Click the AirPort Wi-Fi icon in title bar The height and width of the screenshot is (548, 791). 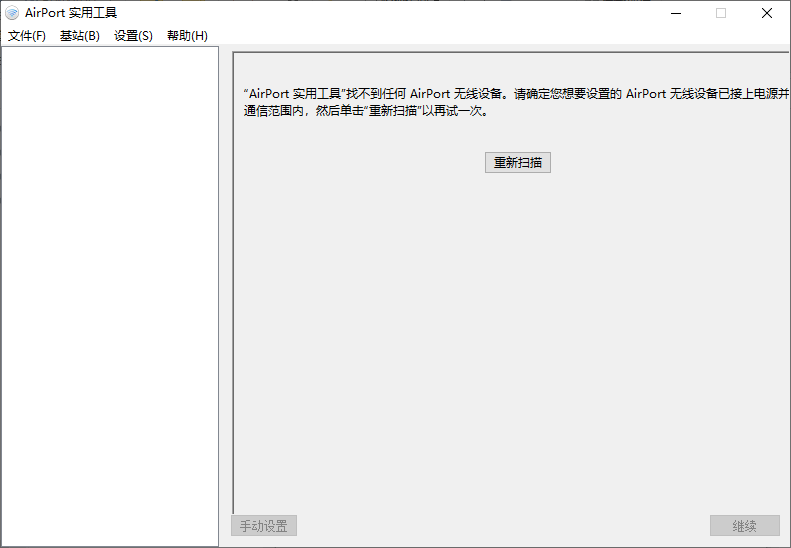click(12, 13)
